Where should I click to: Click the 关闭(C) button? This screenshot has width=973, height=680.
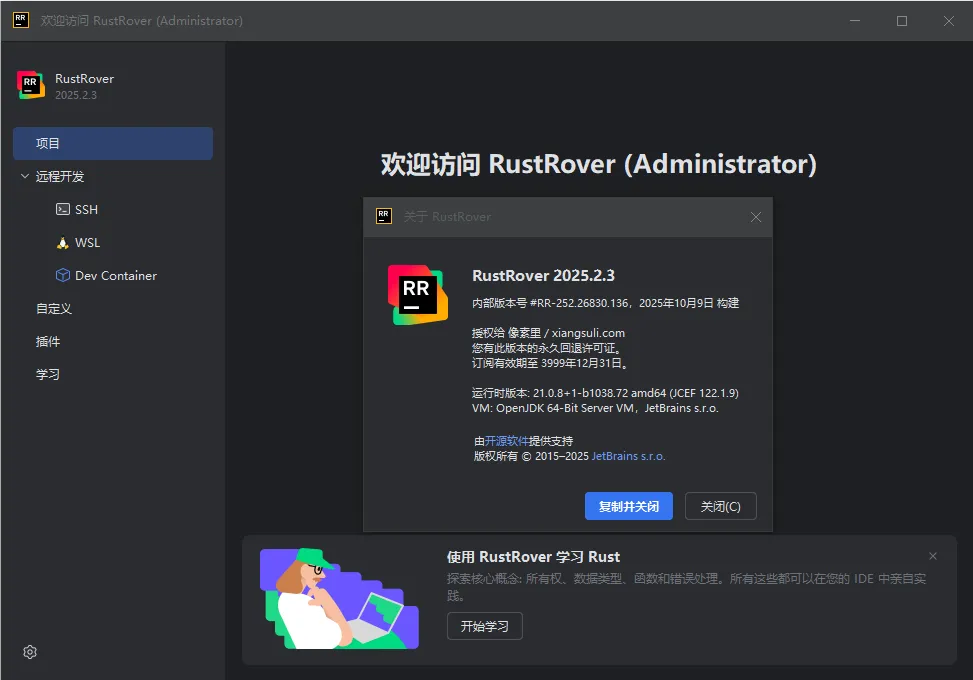click(720, 506)
